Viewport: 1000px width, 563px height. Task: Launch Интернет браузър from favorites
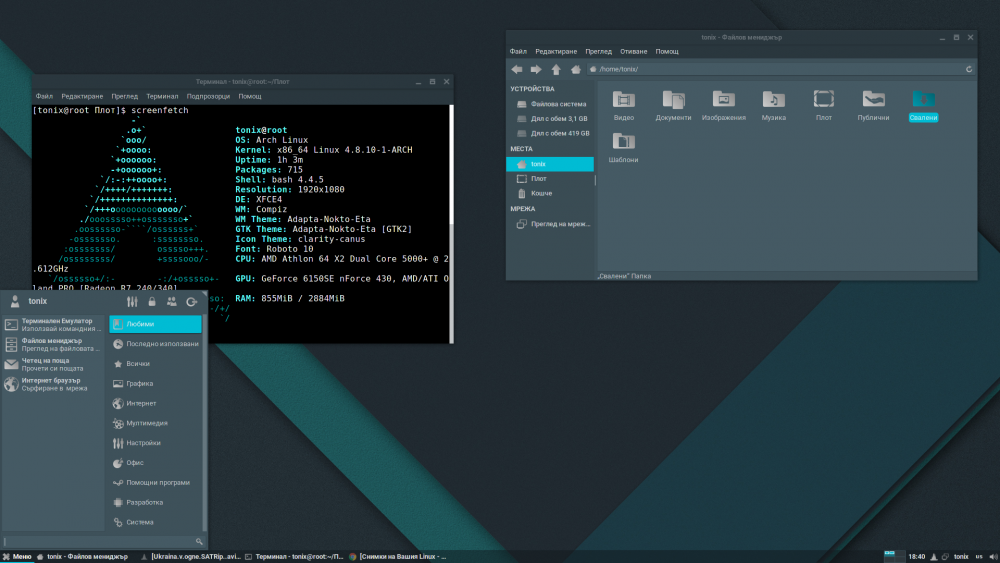[x=53, y=384]
